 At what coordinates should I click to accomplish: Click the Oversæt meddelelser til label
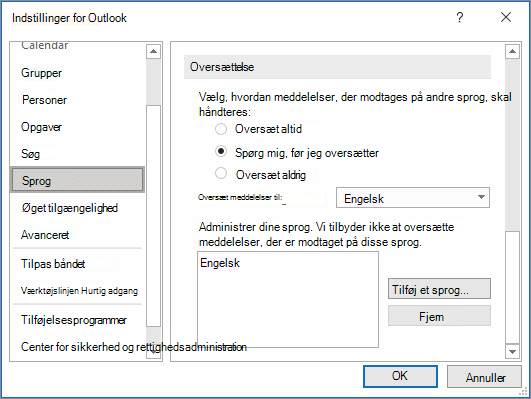[240, 197]
